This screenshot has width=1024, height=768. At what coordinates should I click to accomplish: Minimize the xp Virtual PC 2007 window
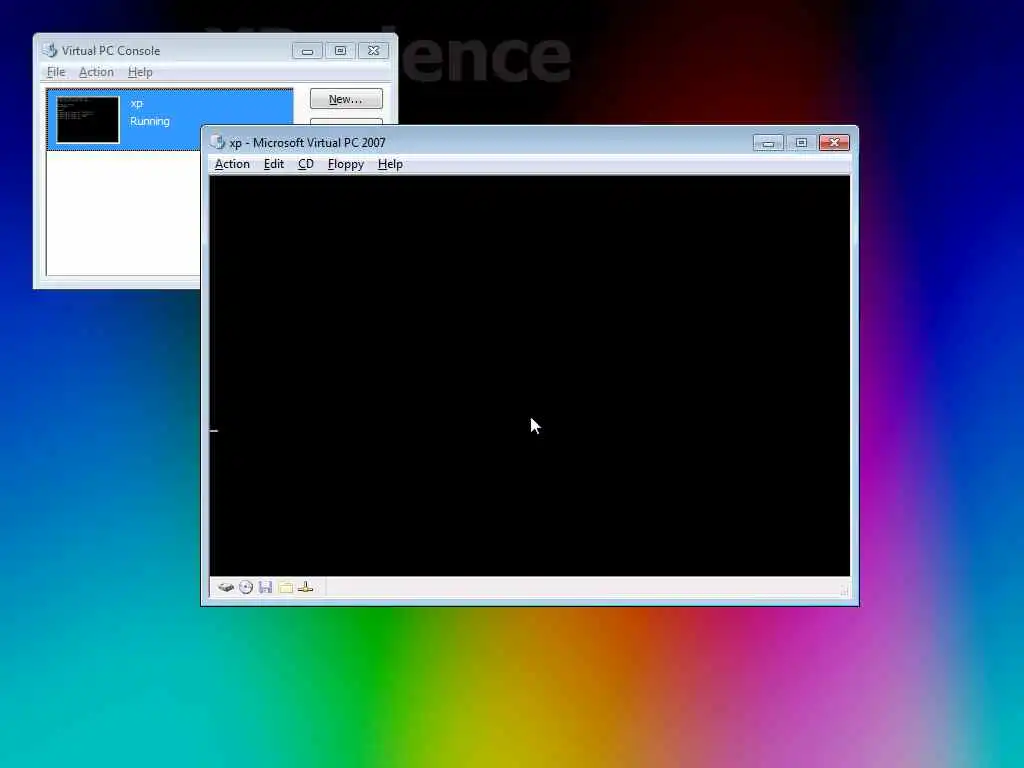[x=768, y=142]
